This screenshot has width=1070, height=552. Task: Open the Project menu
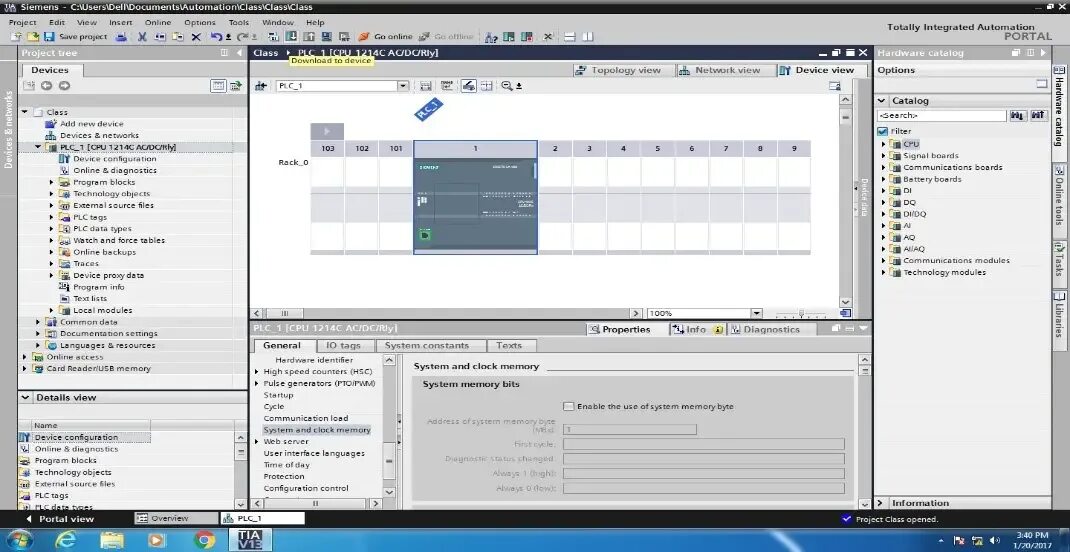(x=23, y=23)
